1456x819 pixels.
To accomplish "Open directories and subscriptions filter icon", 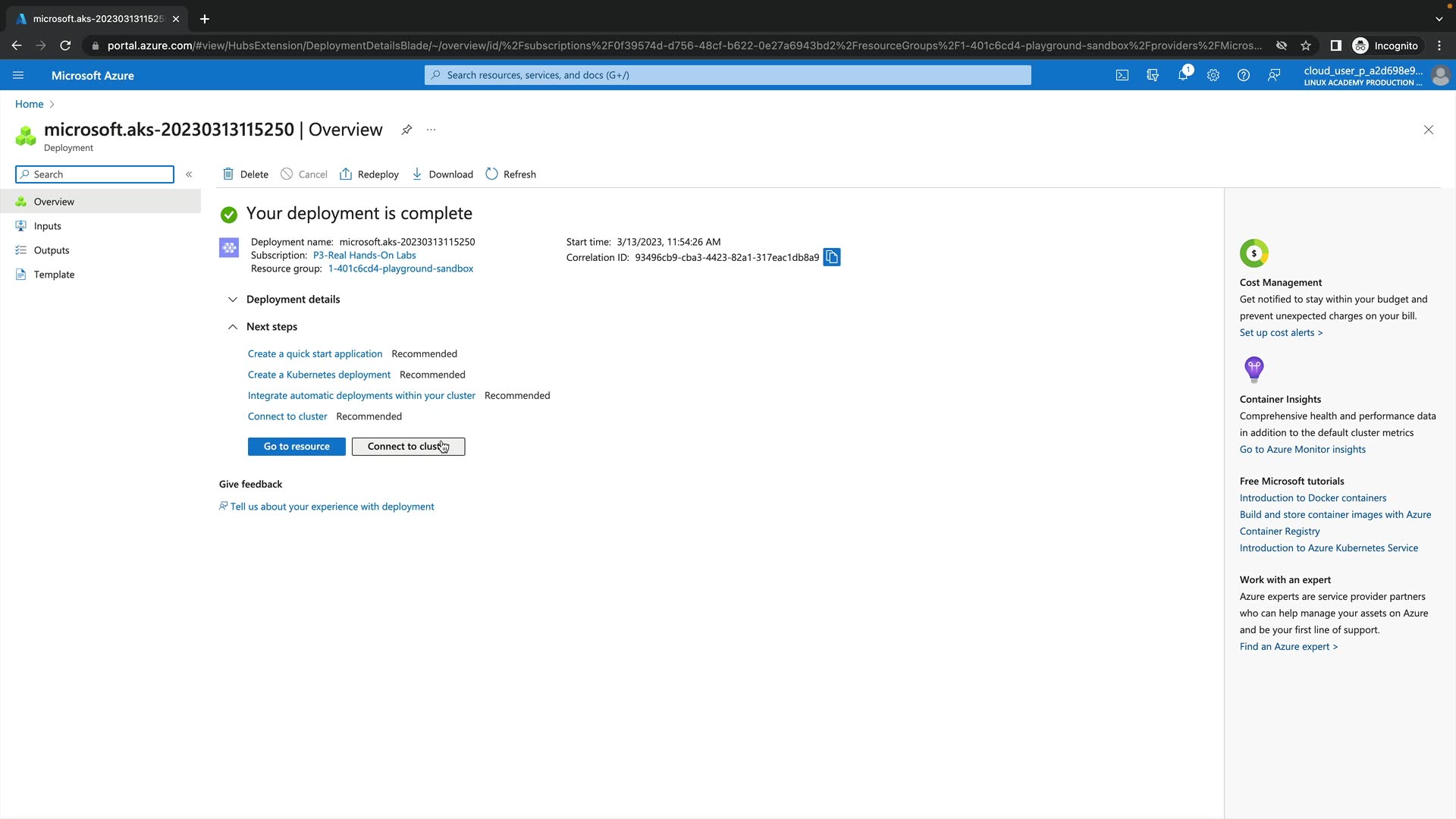I will point(1153,75).
